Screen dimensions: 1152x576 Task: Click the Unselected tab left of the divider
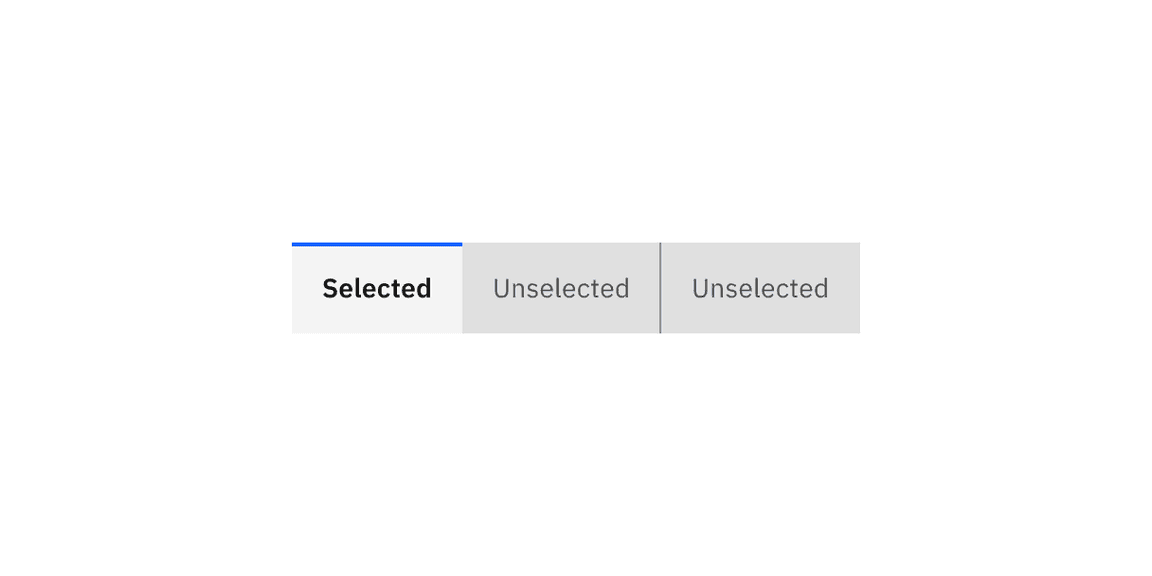point(561,288)
